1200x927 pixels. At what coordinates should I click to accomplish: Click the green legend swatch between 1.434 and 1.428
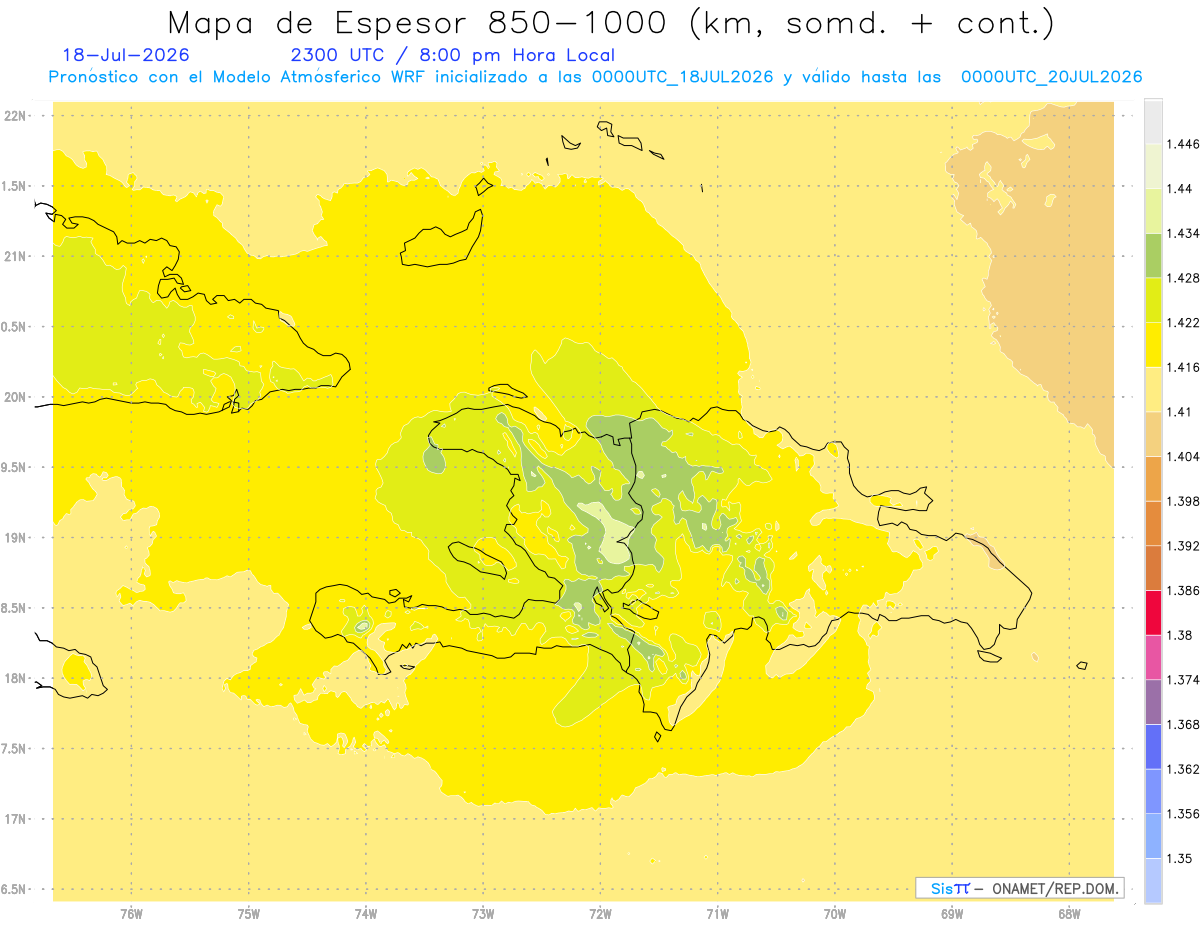point(1153,255)
